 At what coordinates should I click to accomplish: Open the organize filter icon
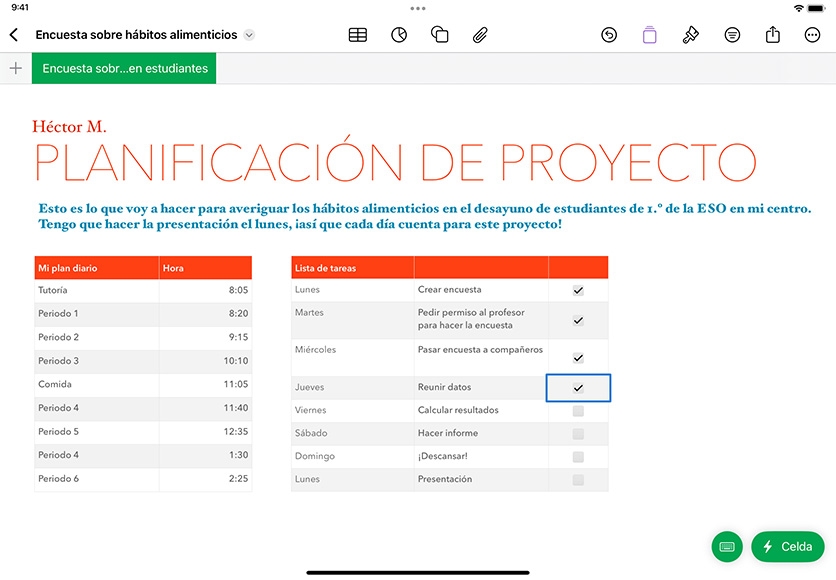[x=732, y=35]
